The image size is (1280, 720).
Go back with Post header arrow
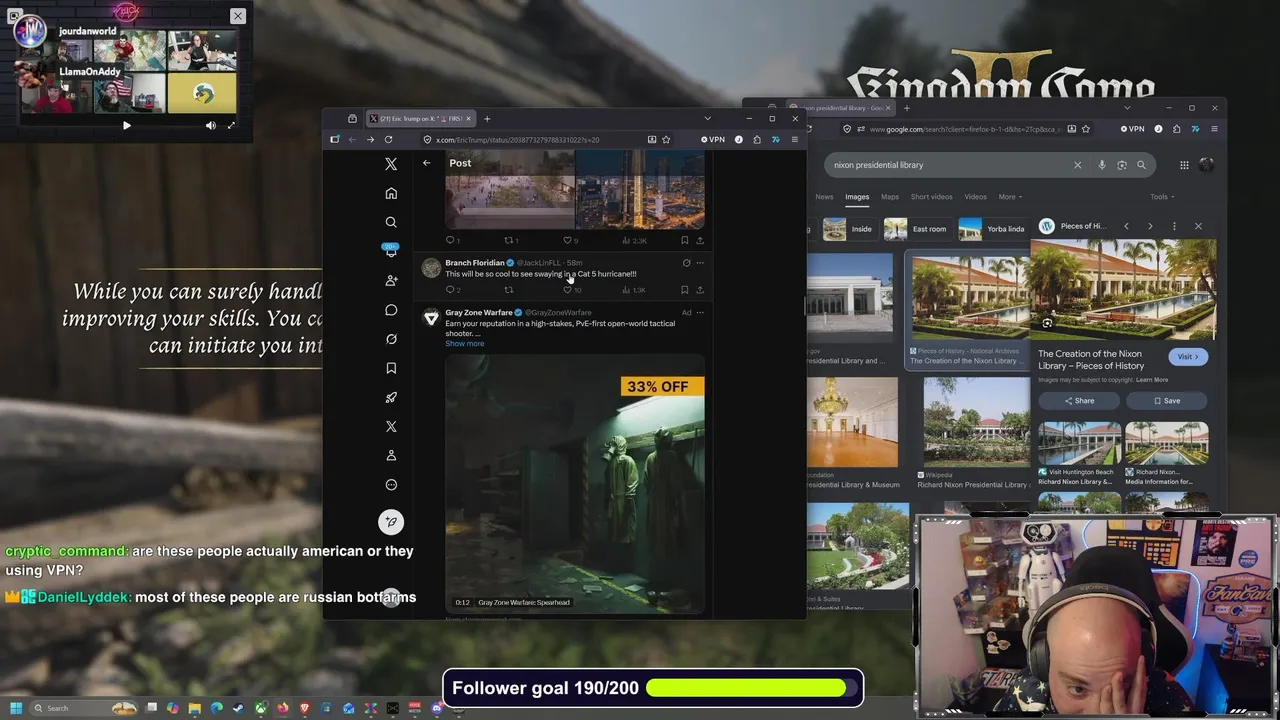(x=427, y=163)
